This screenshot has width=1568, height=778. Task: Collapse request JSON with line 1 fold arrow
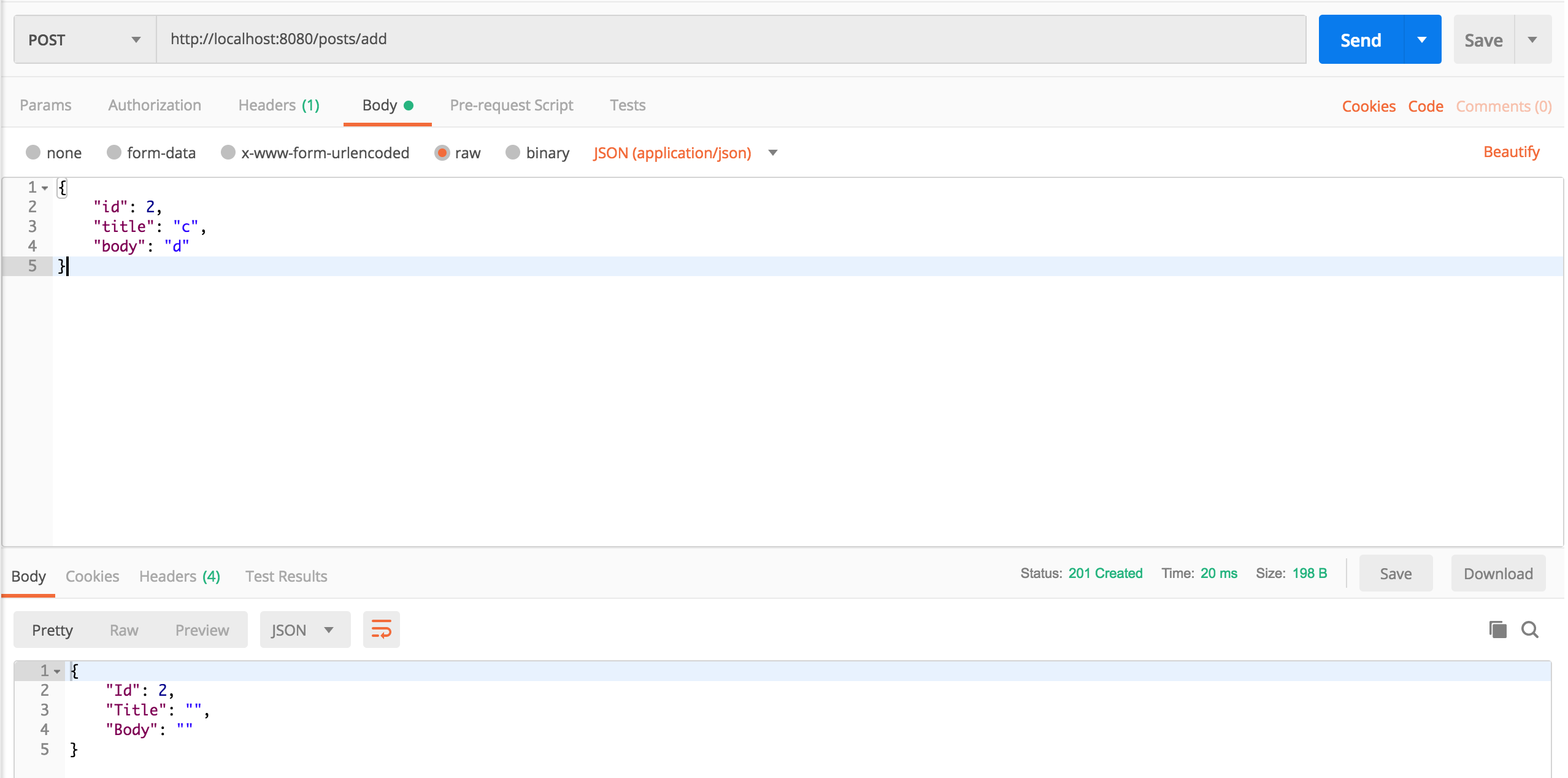coord(45,188)
